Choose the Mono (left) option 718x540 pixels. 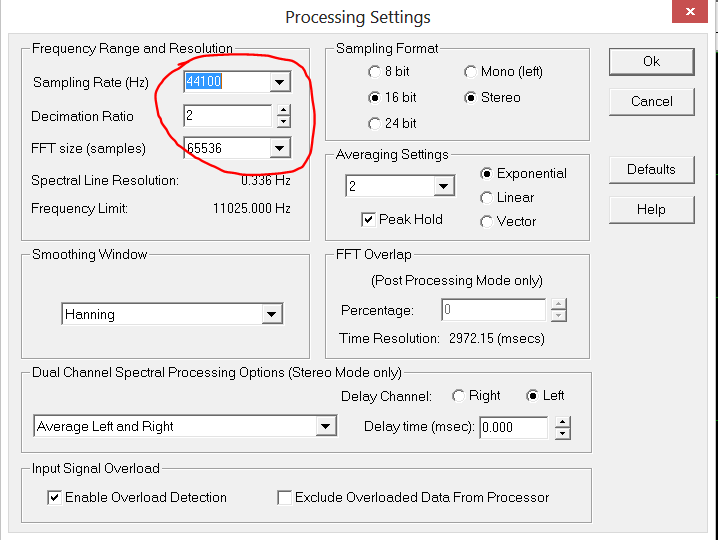tap(470, 72)
